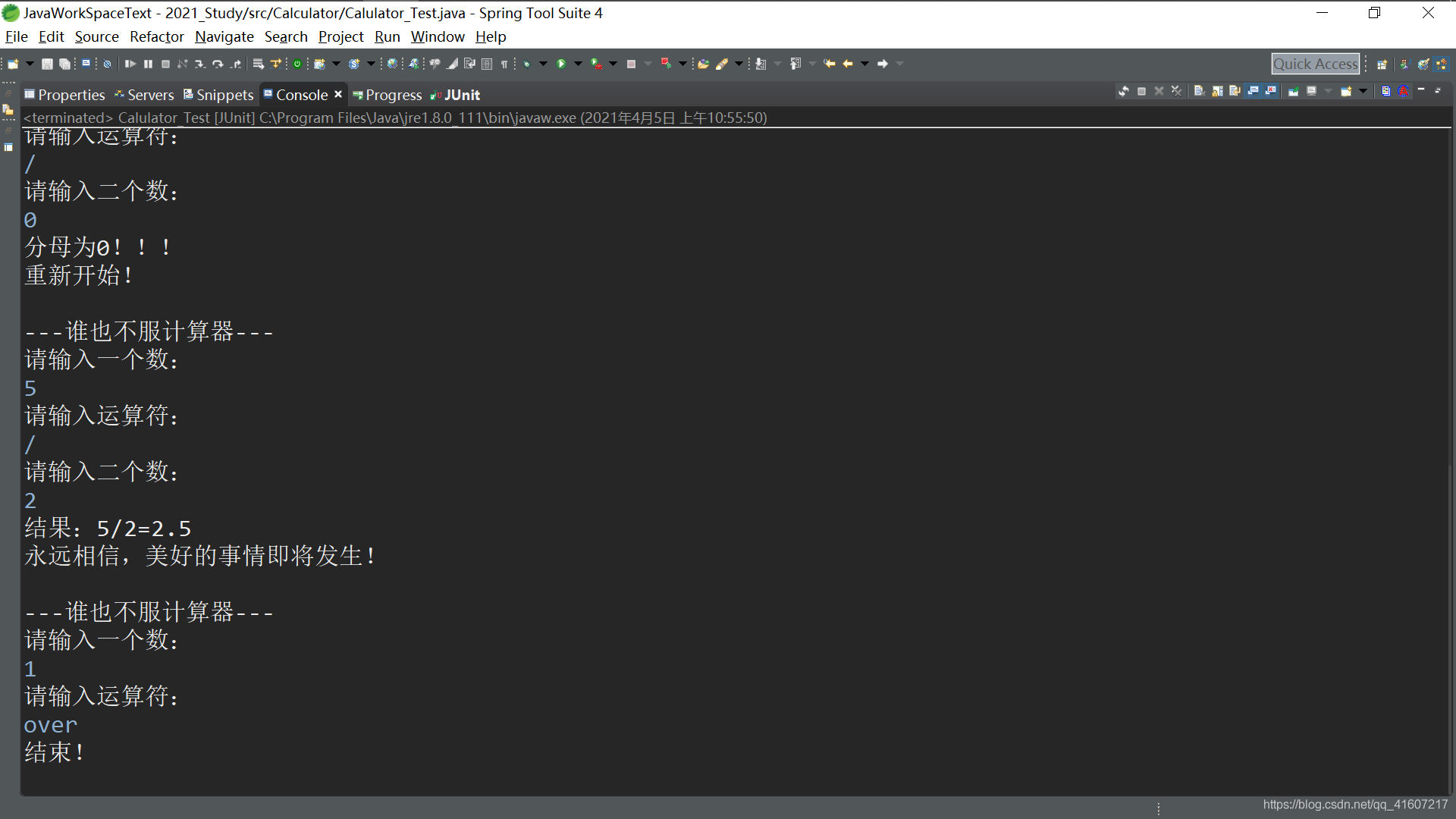Expand the Debug launch dropdown arrow

coord(543,64)
